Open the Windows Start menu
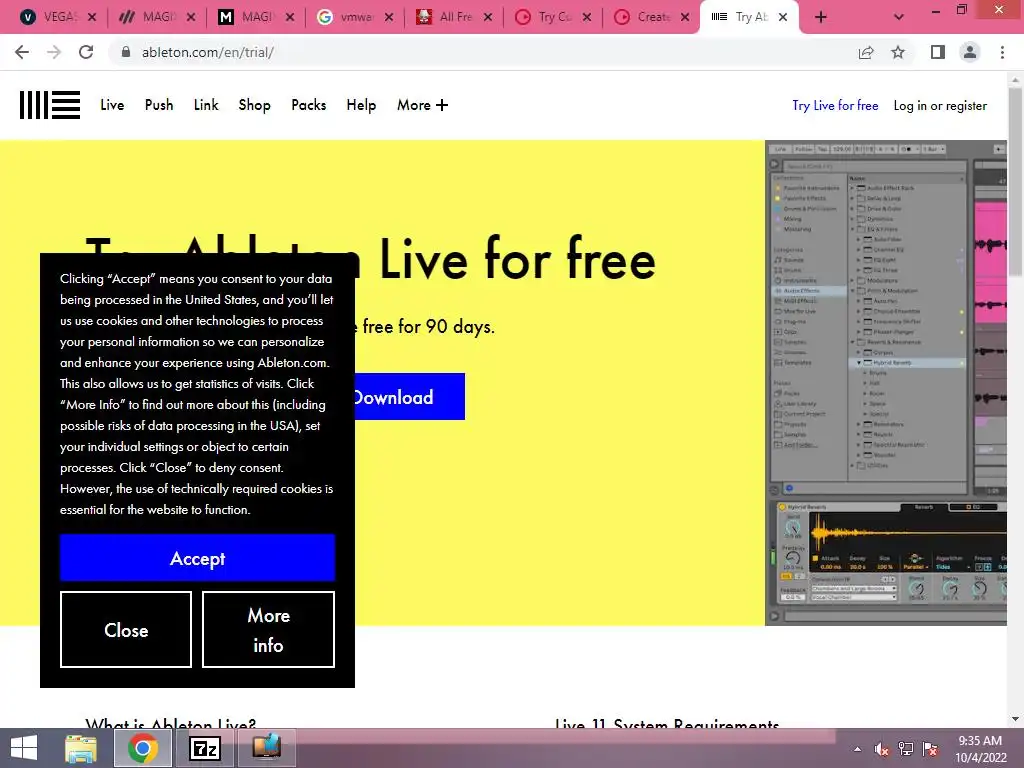Image resolution: width=1024 pixels, height=768 pixels. (24, 748)
